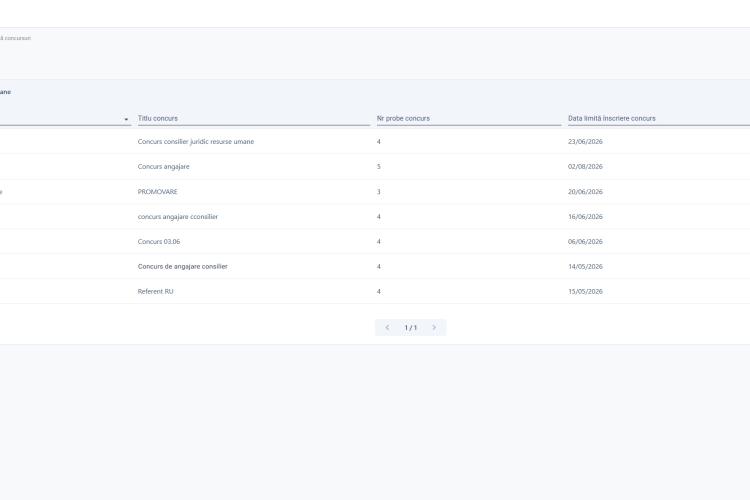Toggle sort arrow in the first column header
The image size is (750, 500).
click(x=126, y=119)
